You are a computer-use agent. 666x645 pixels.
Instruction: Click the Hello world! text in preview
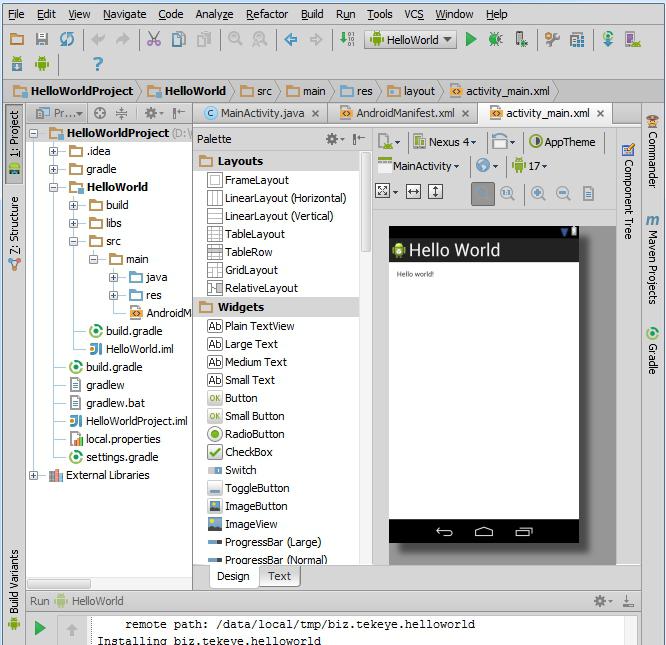pos(415,274)
